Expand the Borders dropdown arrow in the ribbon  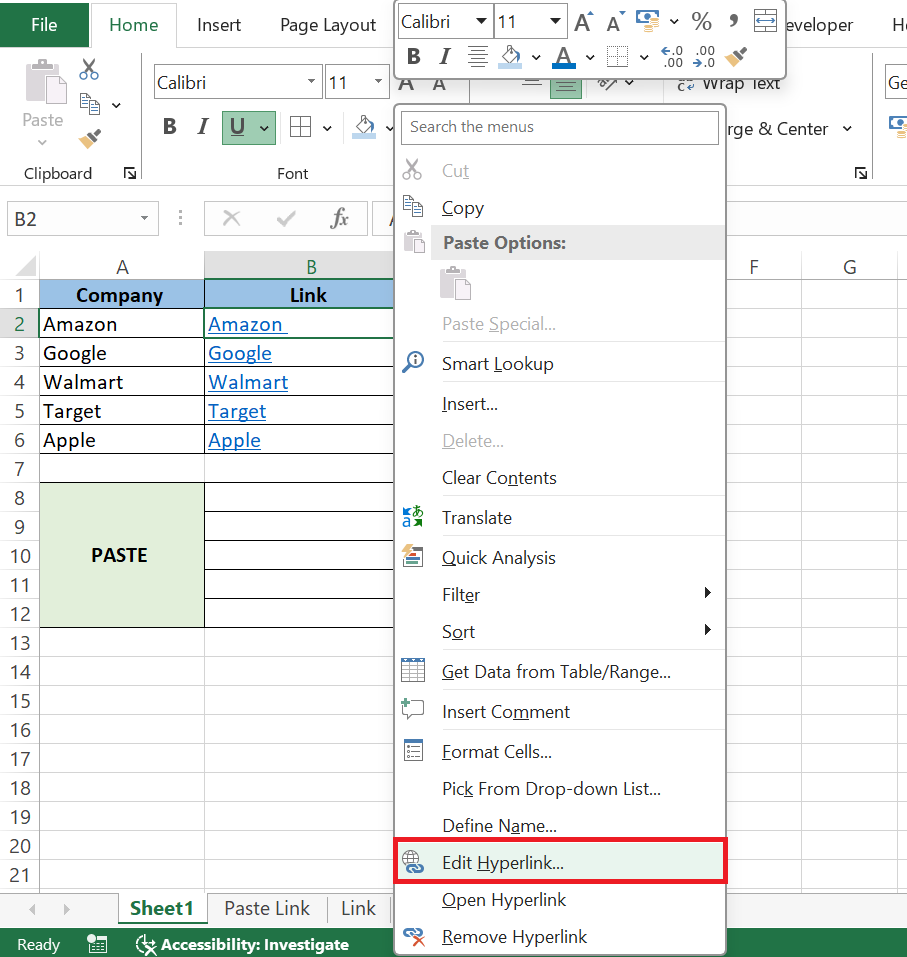pyautogui.click(x=327, y=128)
